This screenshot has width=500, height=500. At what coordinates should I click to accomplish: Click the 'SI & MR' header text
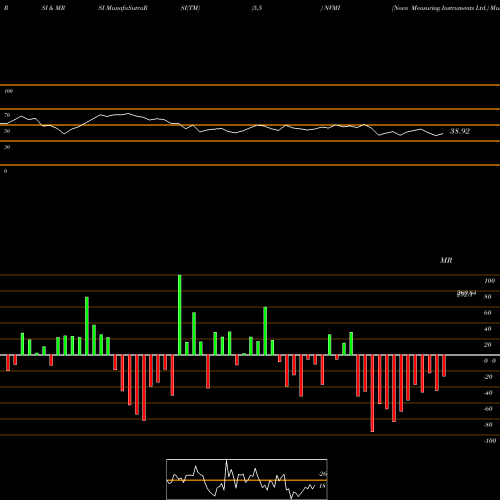tap(53, 8)
